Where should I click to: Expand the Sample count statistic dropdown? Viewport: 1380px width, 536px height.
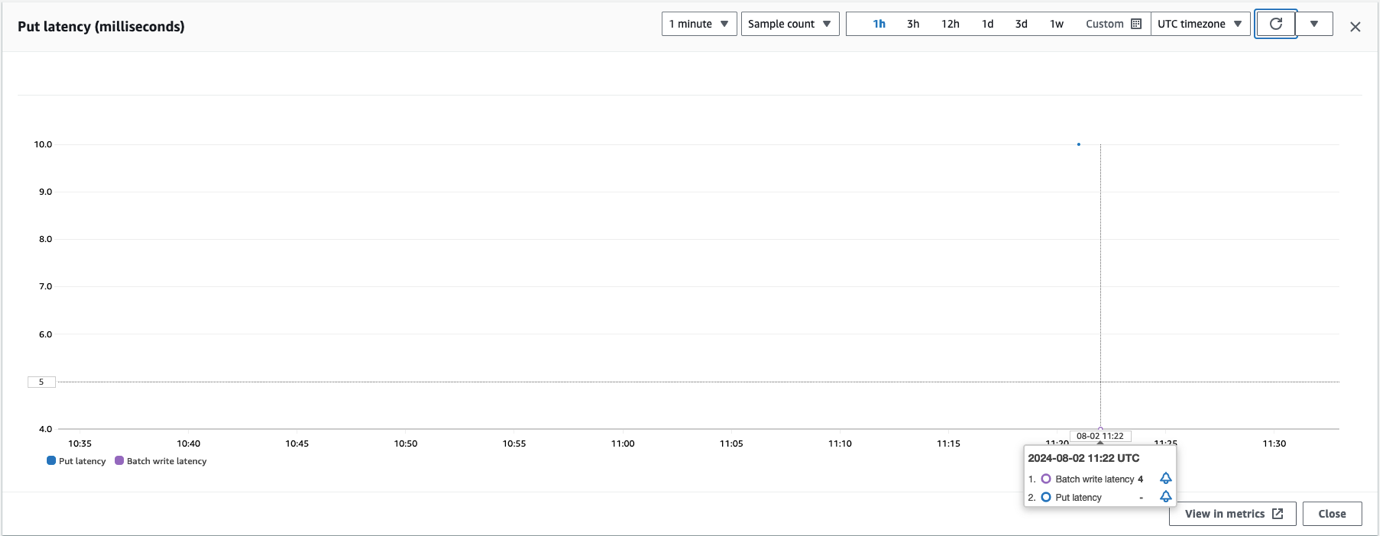coord(789,24)
